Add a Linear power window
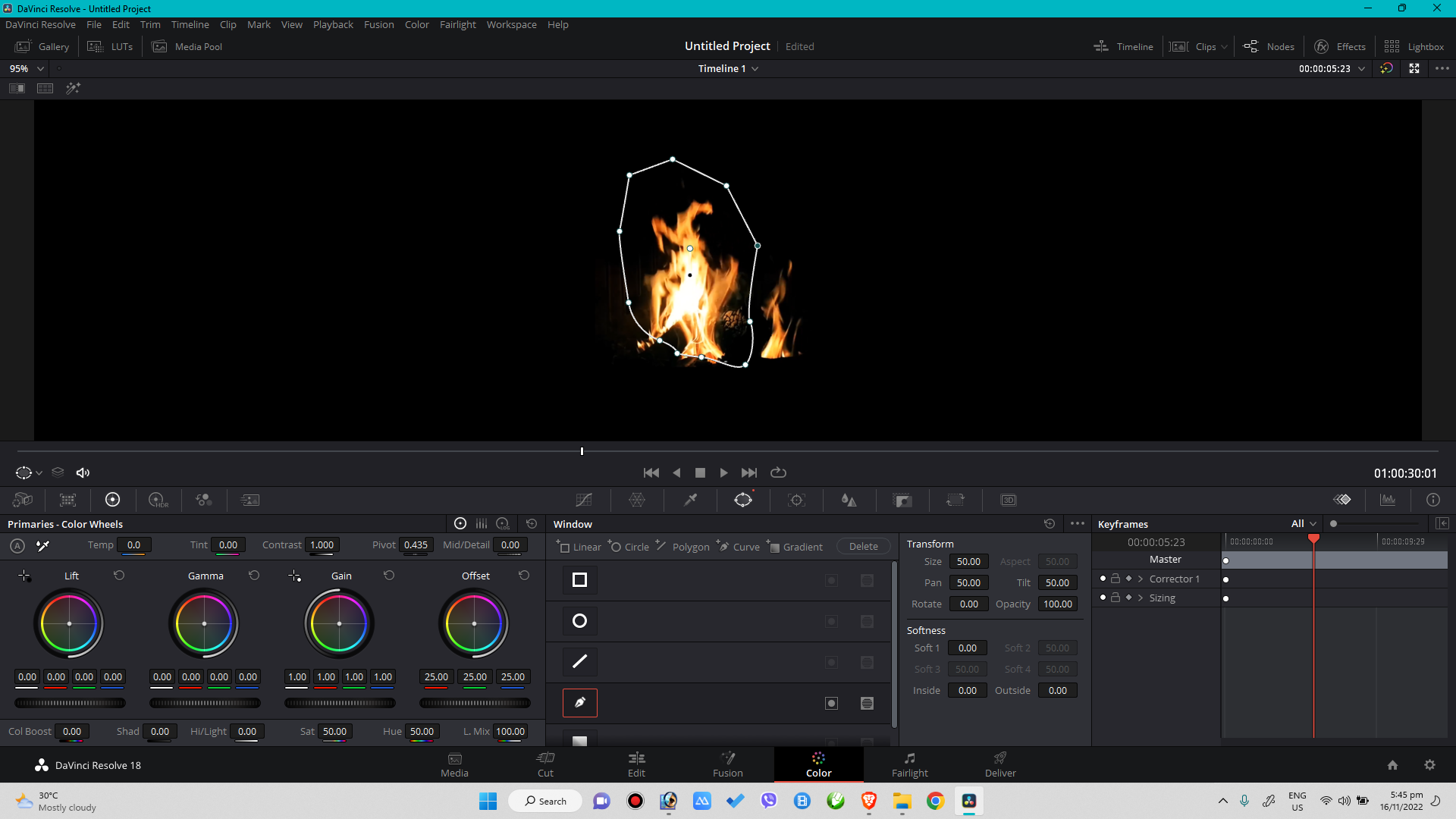 point(579,546)
